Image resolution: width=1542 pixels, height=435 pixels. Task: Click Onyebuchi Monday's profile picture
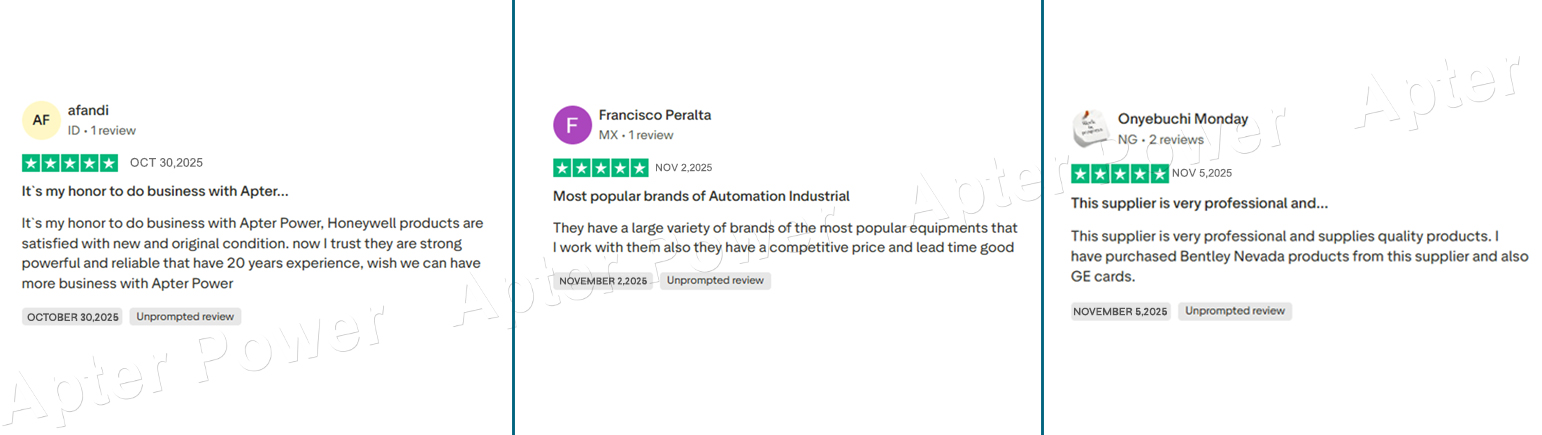(x=1089, y=129)
